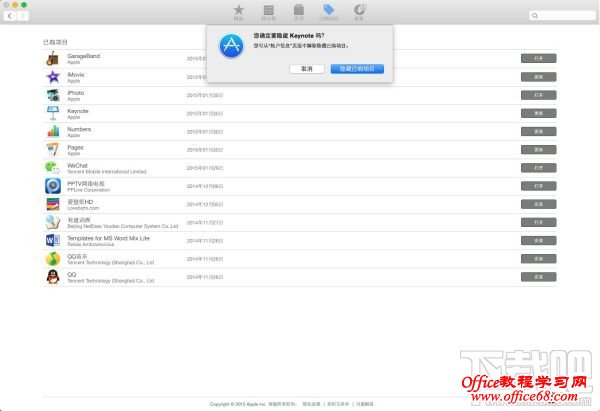Viewport: 600px width, 411px height.
Task: Click the gray button in 有道词典 row
Action: point(538,222)
